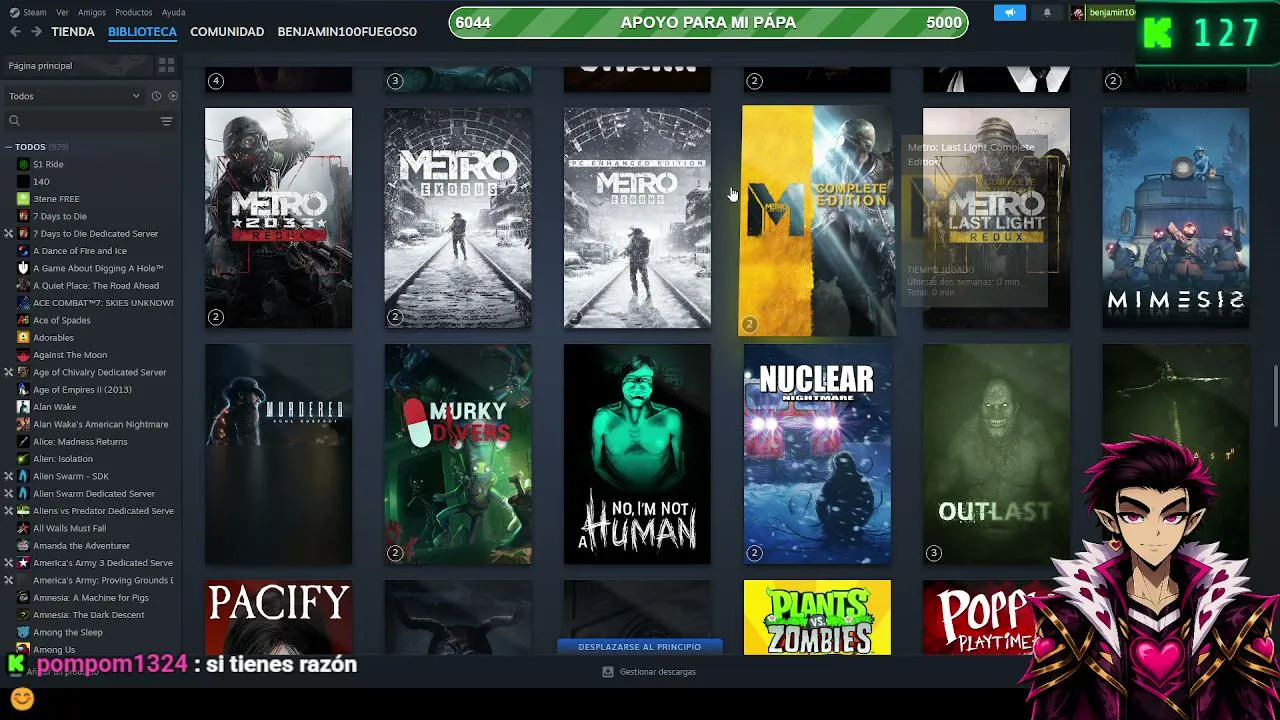Click the 3tene FREE green icon
This screenshot has width=1280, height=720.
pyautogui.click(x=23, y=199)
